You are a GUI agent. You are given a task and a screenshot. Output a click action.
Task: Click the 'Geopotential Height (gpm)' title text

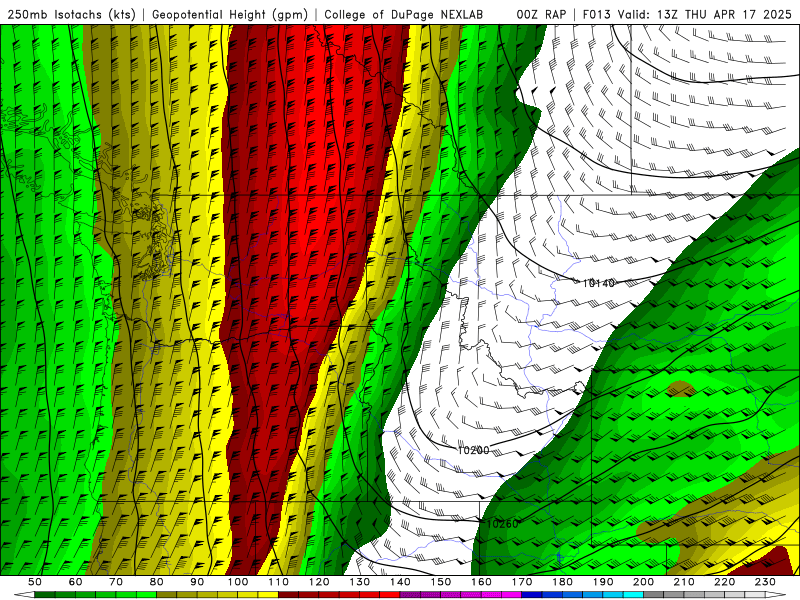click(230, 15)
